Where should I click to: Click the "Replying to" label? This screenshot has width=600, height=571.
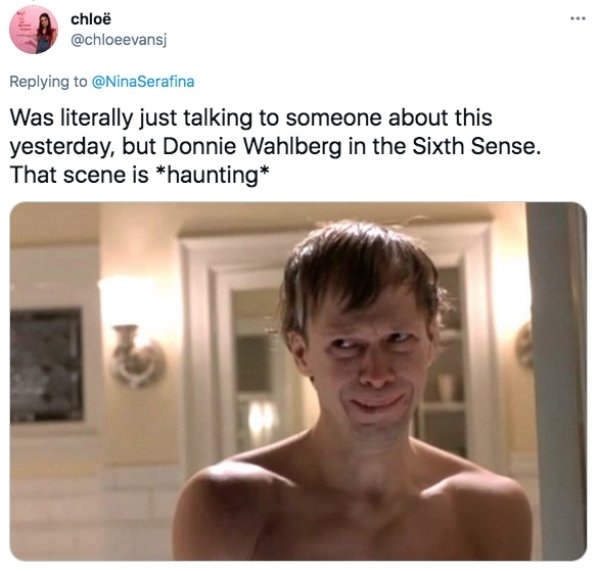[48, 82]
